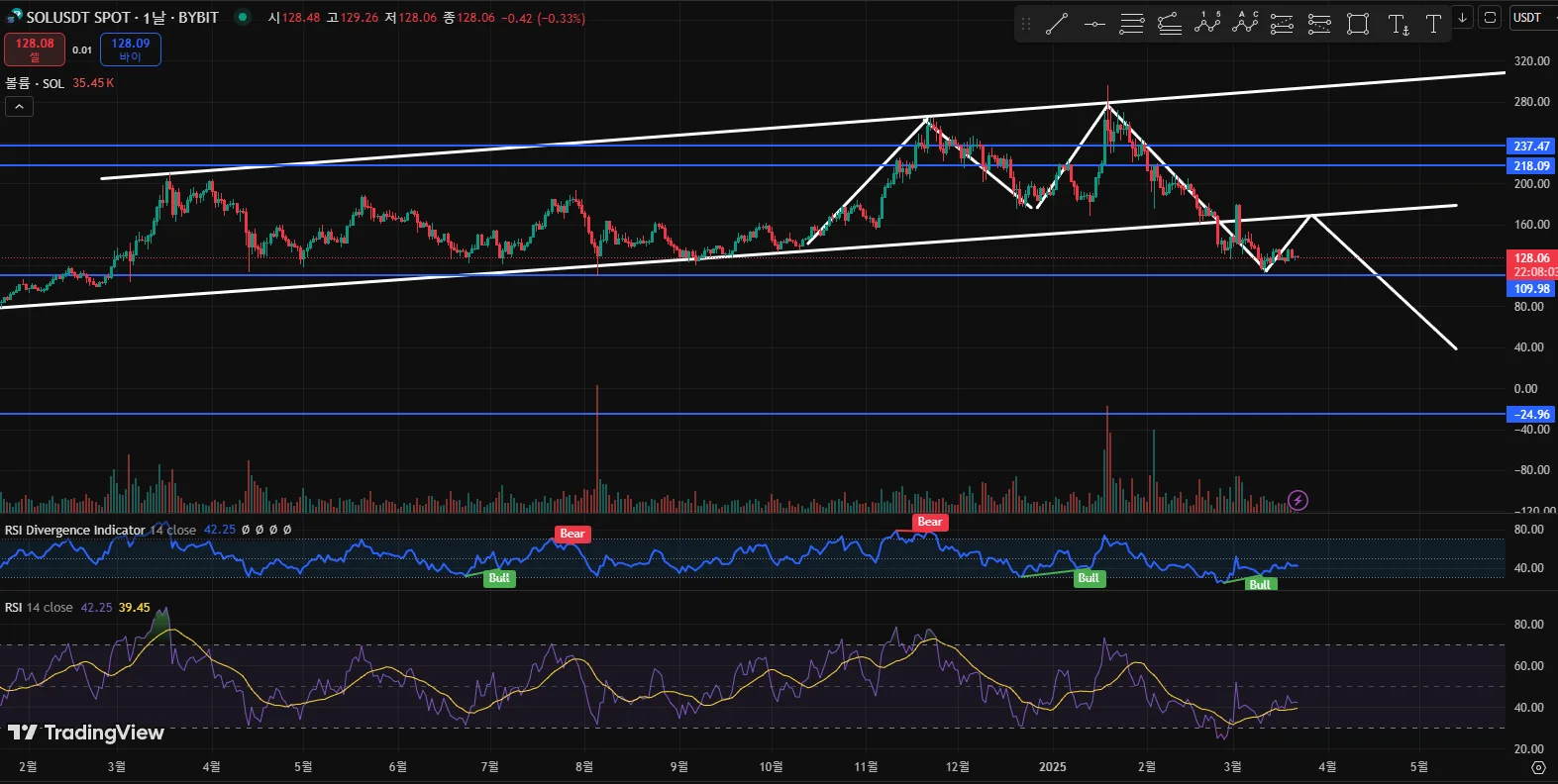Click the 0.01 spread value
Image resolution: width=1558 pixels, height=784 pixels.
(82, 49)
